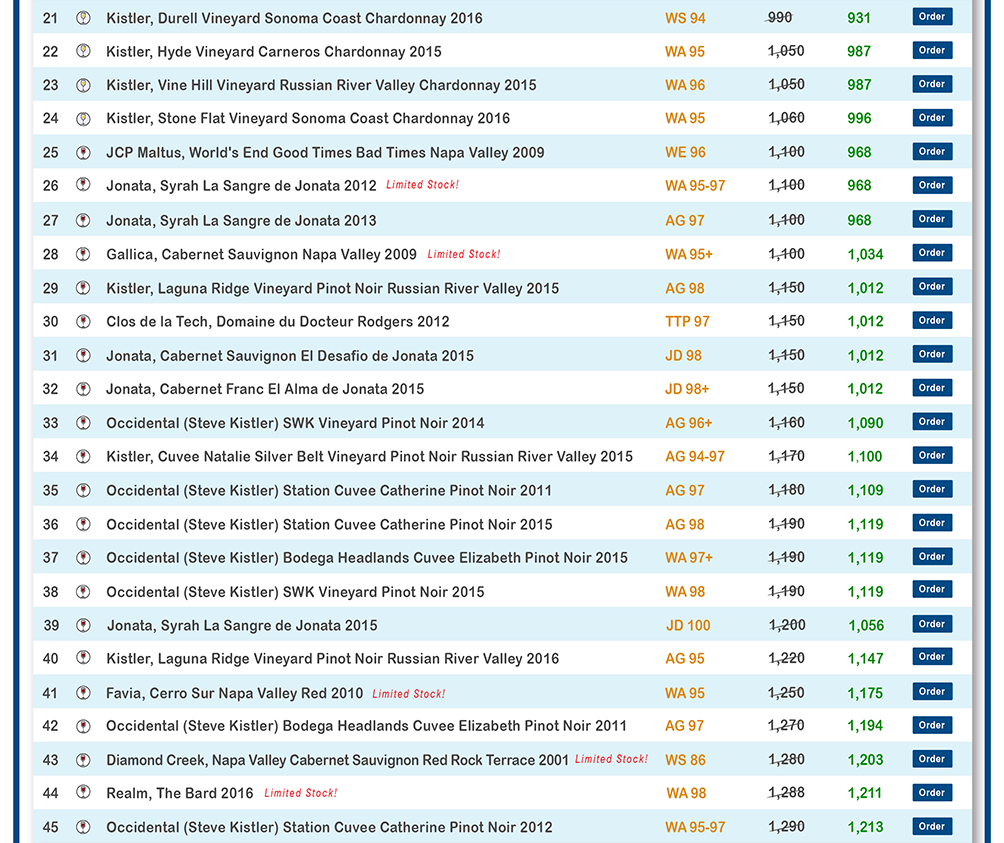Click the wine icon beside Kistler Laguna Ridge 2016
The height and width of the screenshot is (843, 1004).
tap(83, 658)
